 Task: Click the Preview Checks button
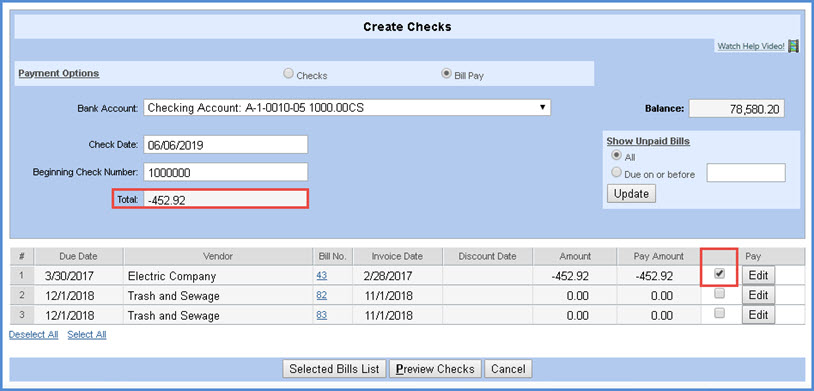click(x=435, y=369)
